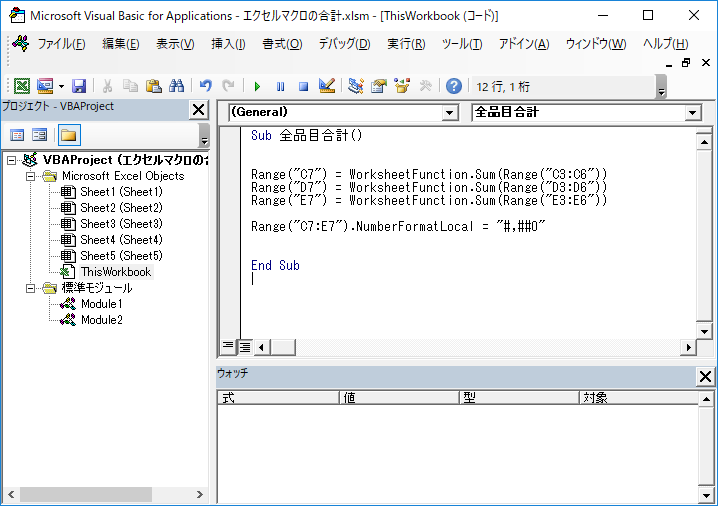
Task: Open the ファイル(F) menu
Action: click(x=61, y=44)
